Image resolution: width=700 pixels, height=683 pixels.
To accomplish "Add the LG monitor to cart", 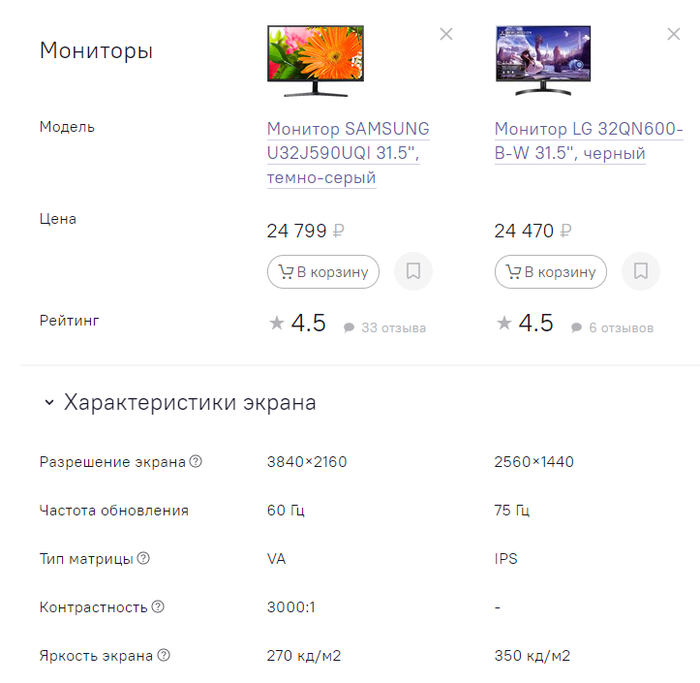I will (550, 271).
